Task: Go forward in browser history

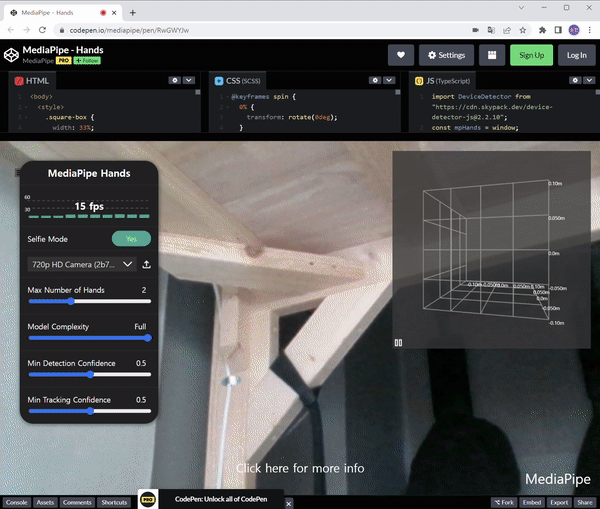Action: point(26,30)
